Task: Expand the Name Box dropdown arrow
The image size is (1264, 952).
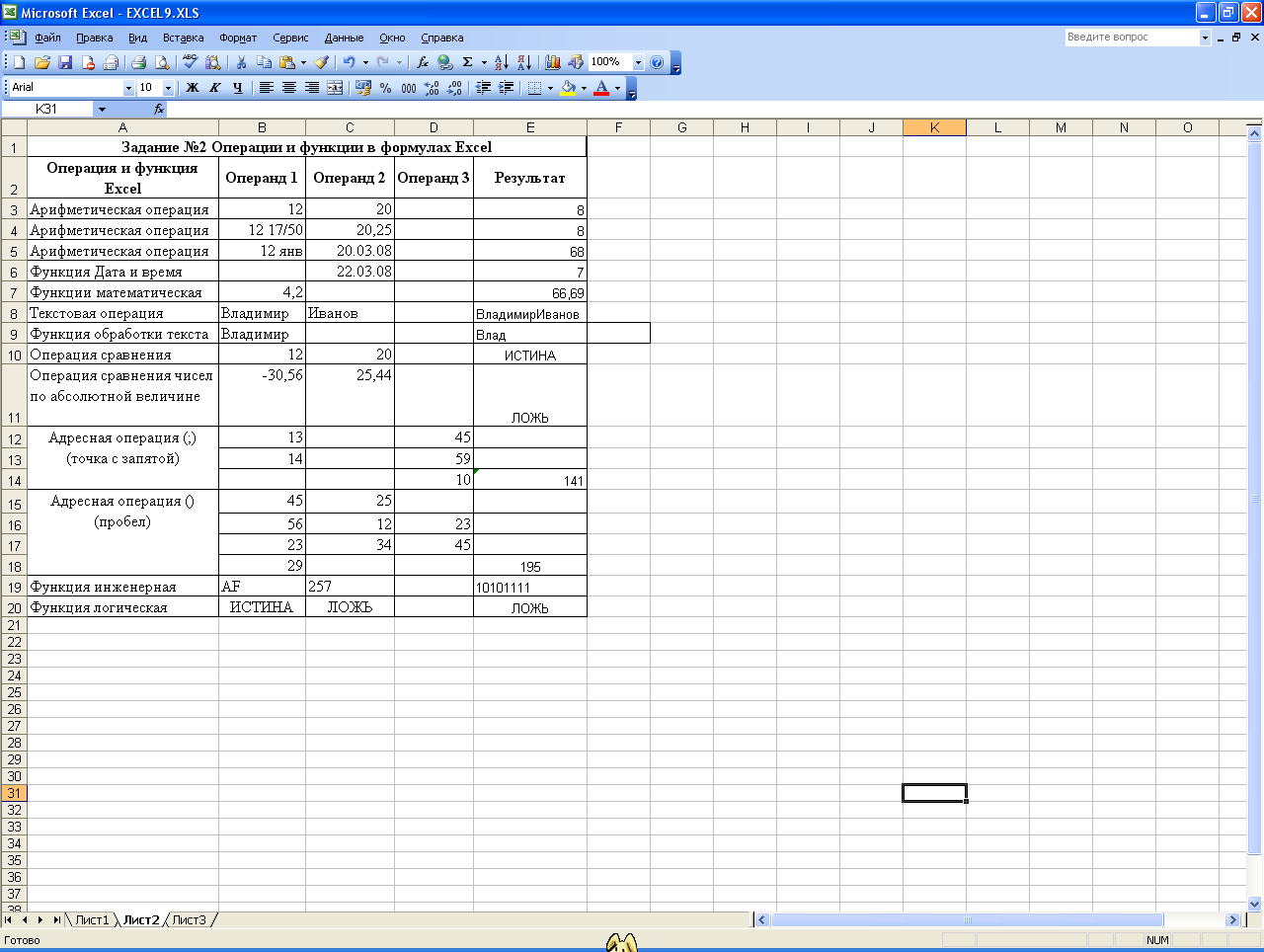Action: [102, 109]
